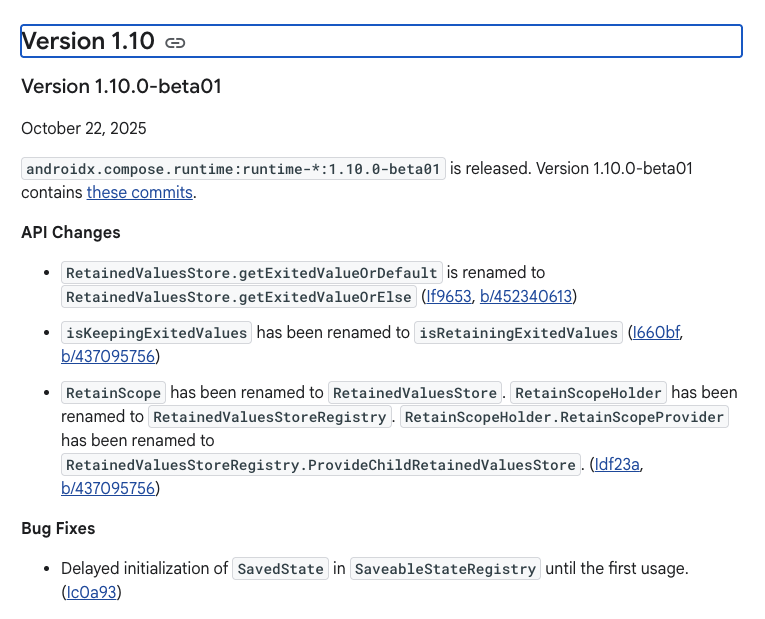This screenshot has height=619, width=765.
Task: Open bug link b/452340613
Action: 526,296
